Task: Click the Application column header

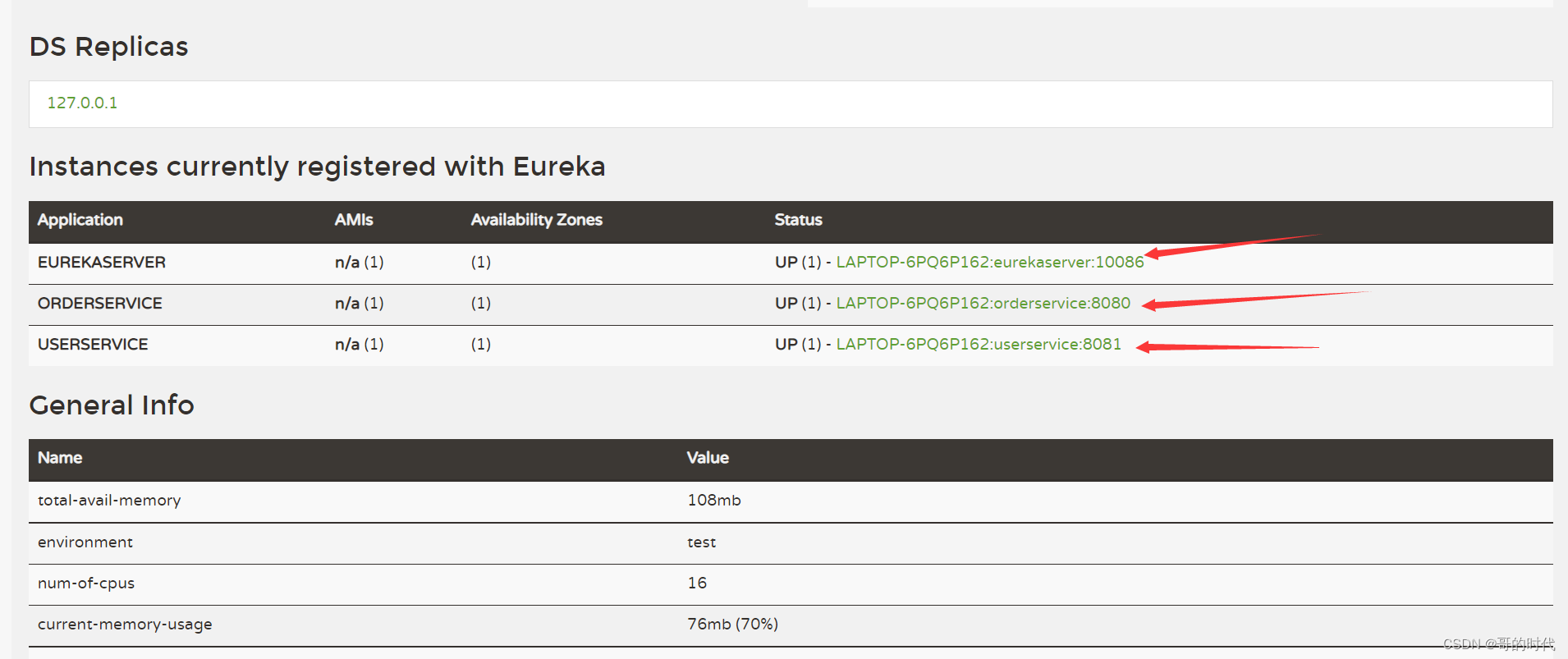Action: coord(80,220)
